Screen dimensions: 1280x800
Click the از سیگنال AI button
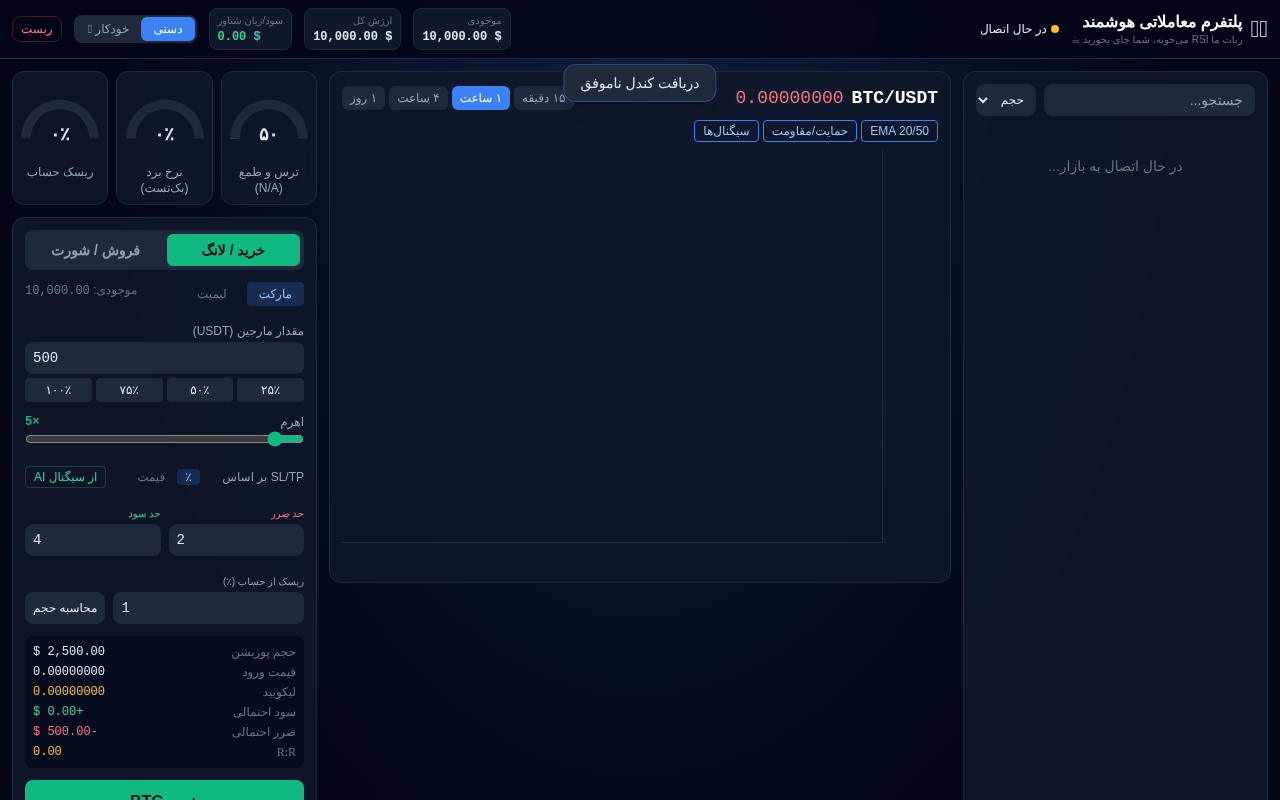pyautogui.click(x=65, y=477)
